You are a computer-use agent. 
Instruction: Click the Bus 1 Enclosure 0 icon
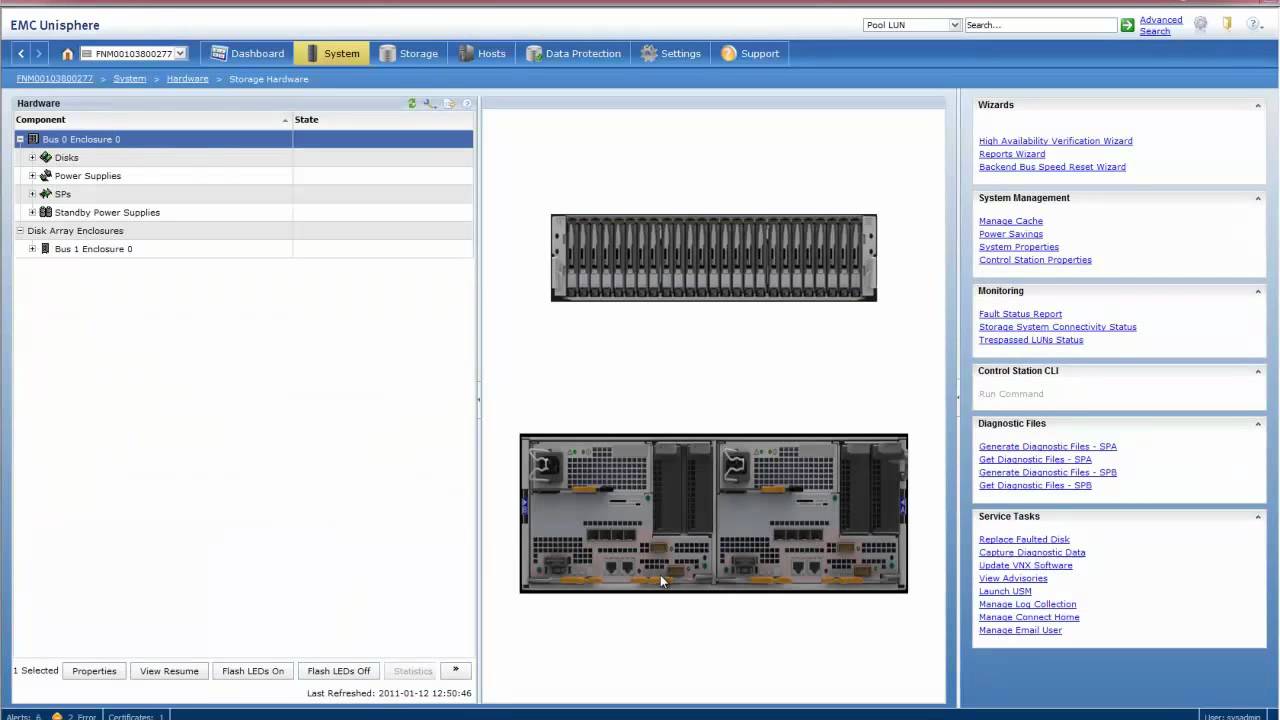tap(46, 248)
